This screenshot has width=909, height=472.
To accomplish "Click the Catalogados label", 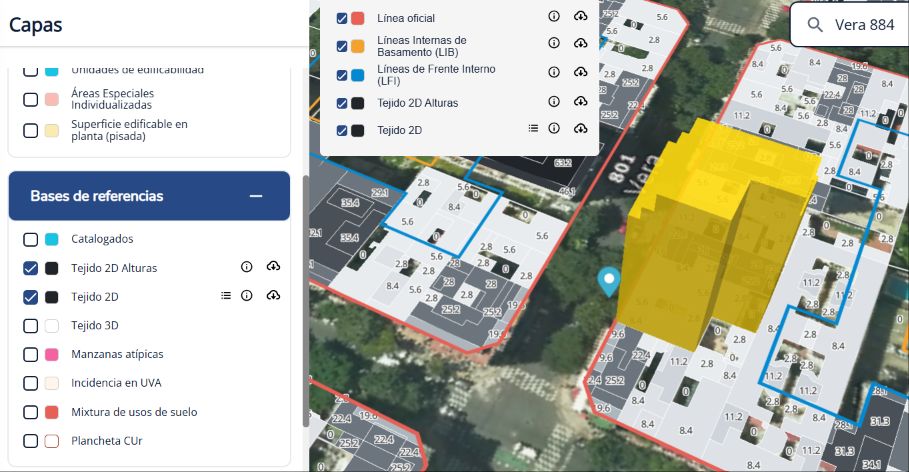I will pyautogui.click(x=102, y=239).
